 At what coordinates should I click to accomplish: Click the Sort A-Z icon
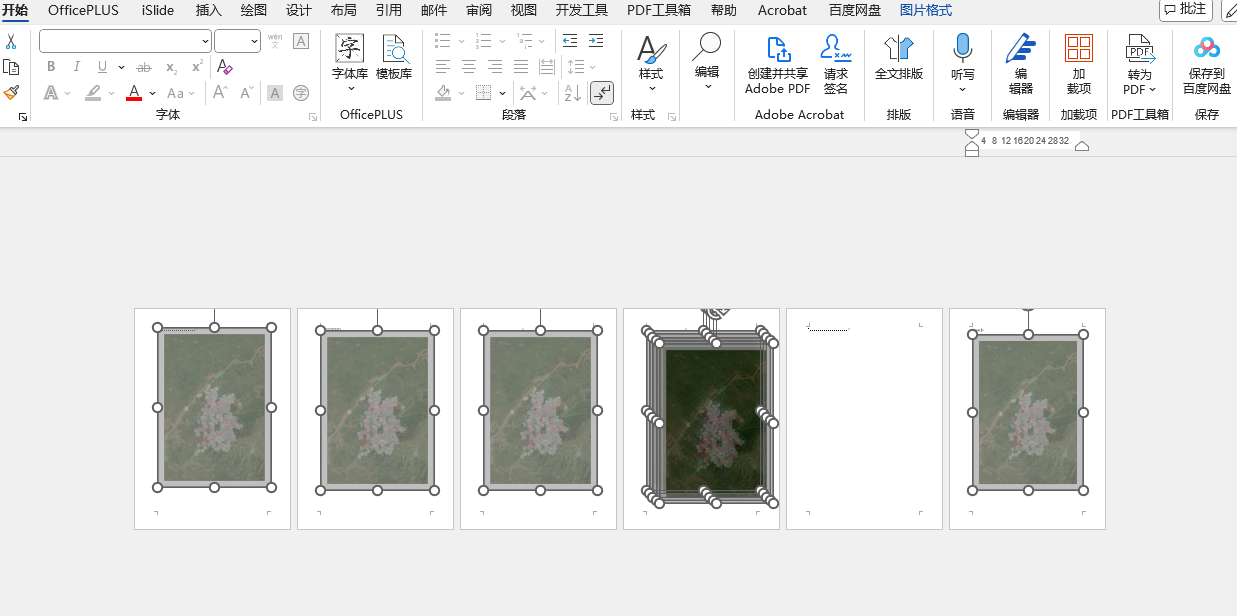point(573,93)
